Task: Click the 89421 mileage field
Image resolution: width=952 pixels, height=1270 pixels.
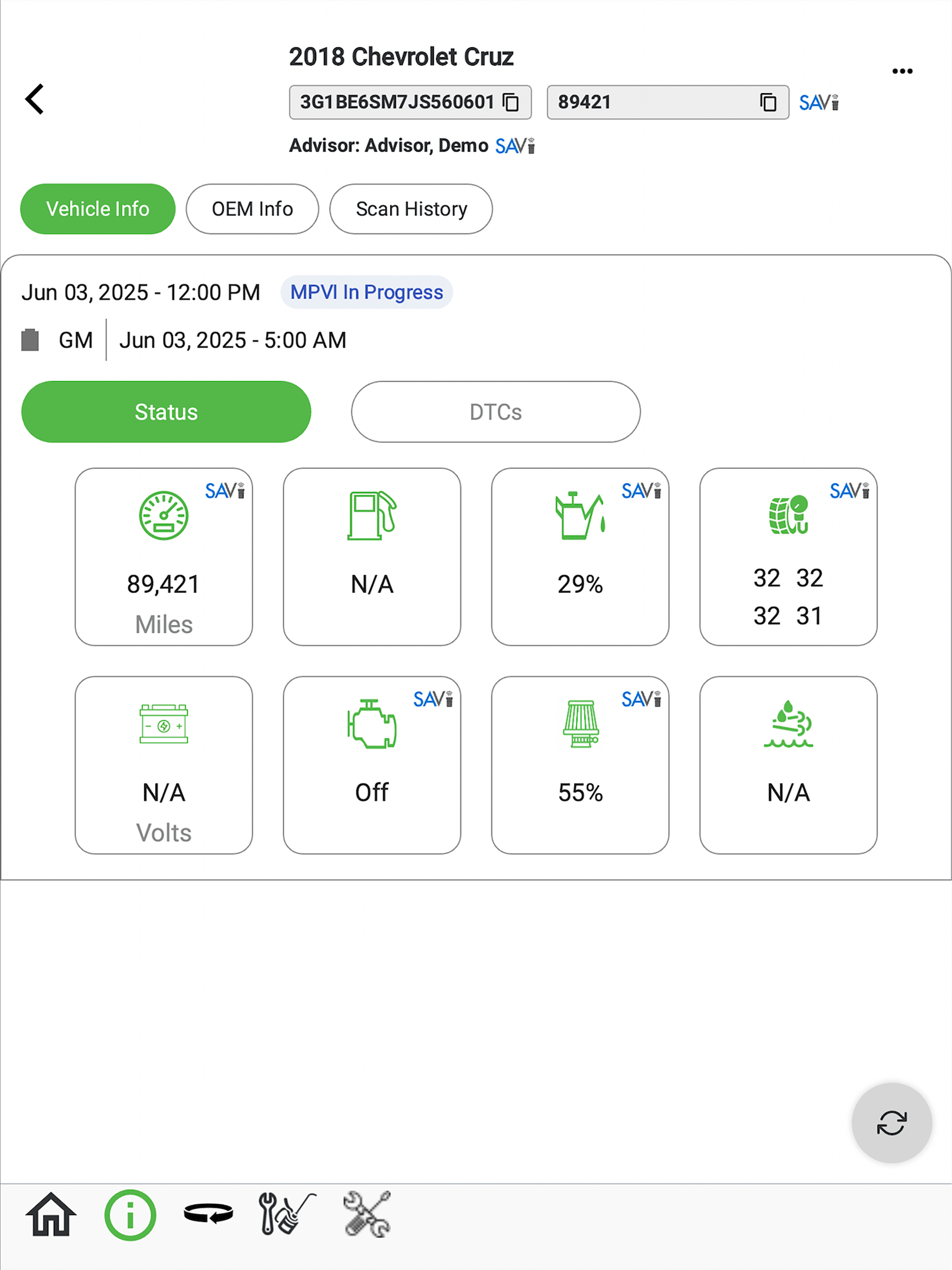Action: (x=668, y=102)
